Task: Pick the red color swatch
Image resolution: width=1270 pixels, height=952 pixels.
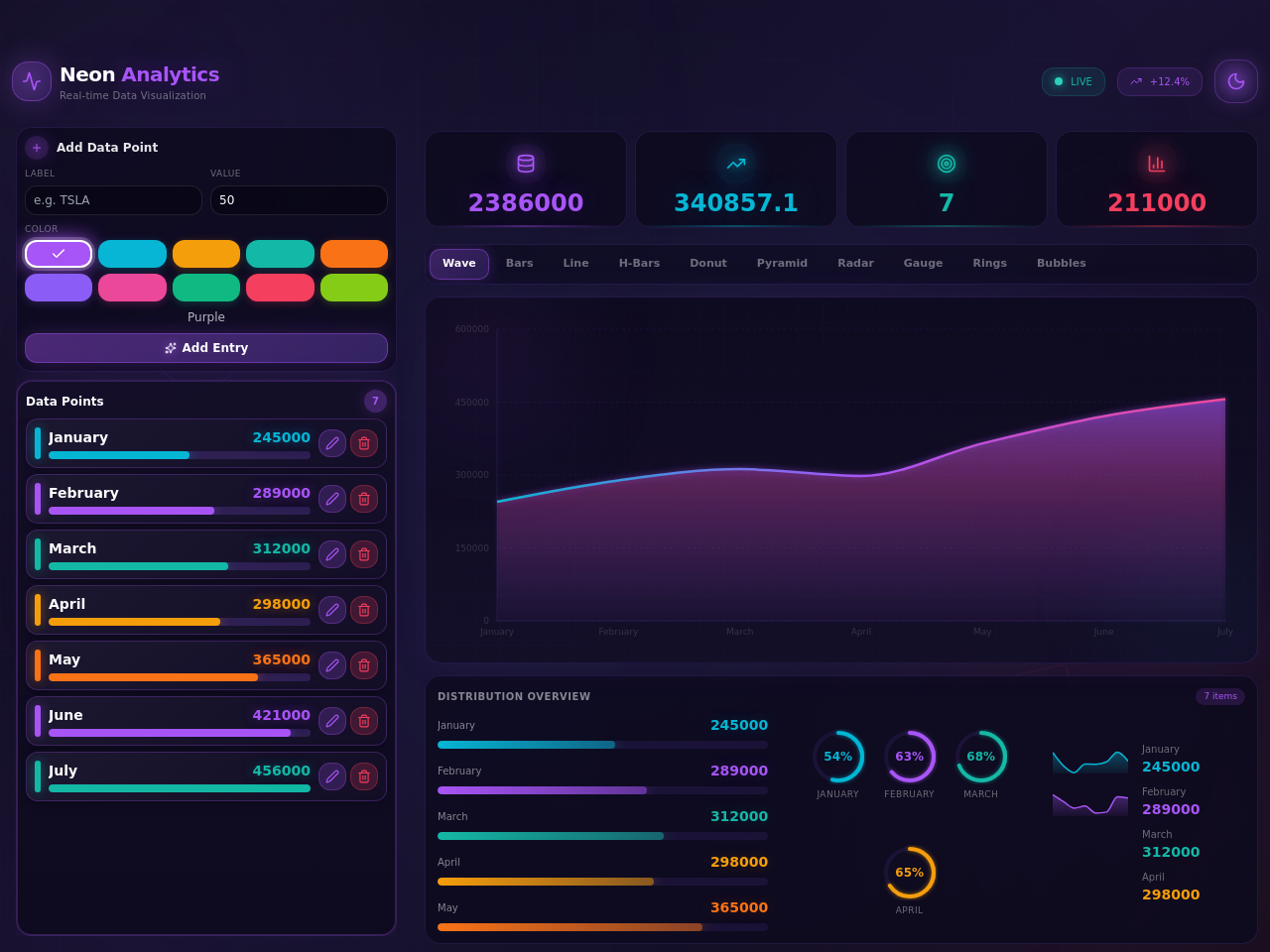Action: tap(280, 288)
